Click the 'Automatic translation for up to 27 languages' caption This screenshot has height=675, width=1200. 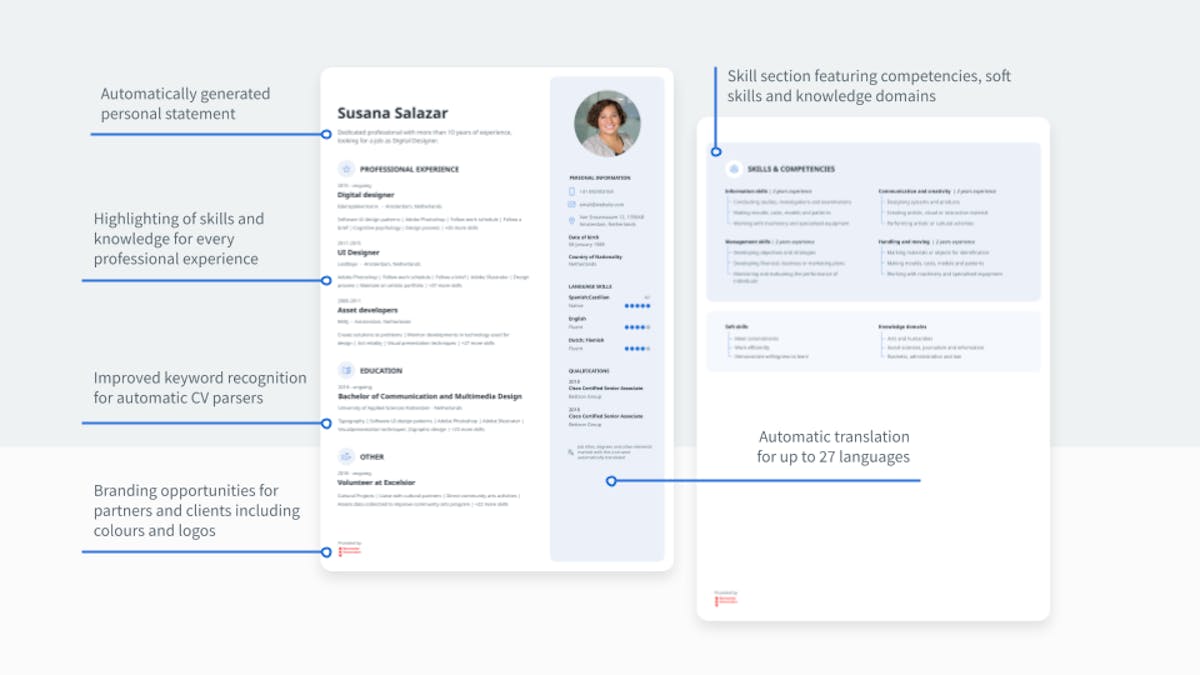coord(833,447)
